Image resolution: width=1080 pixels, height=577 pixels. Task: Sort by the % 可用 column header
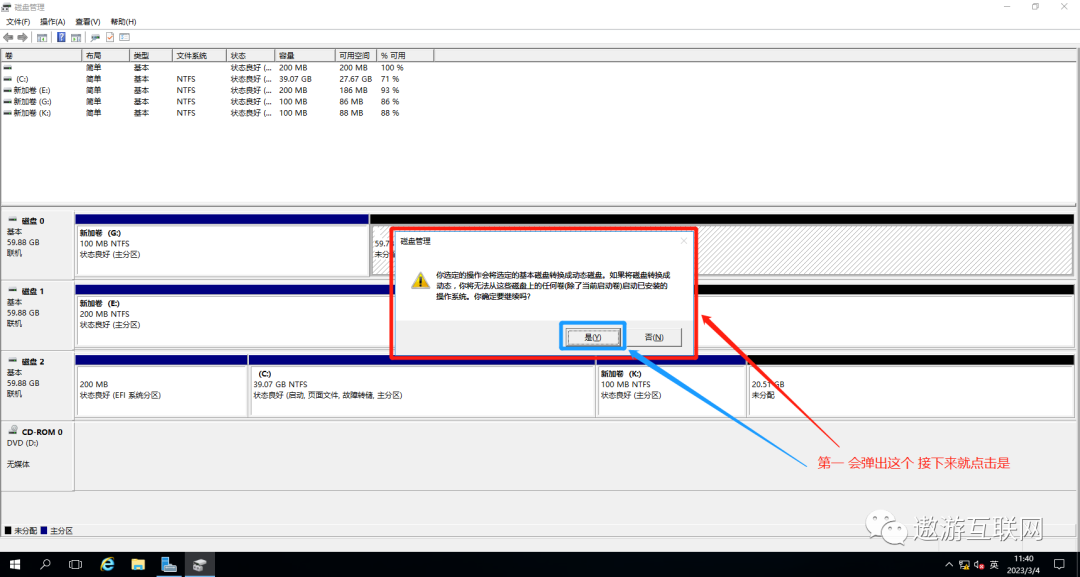(x=406, y=55)
